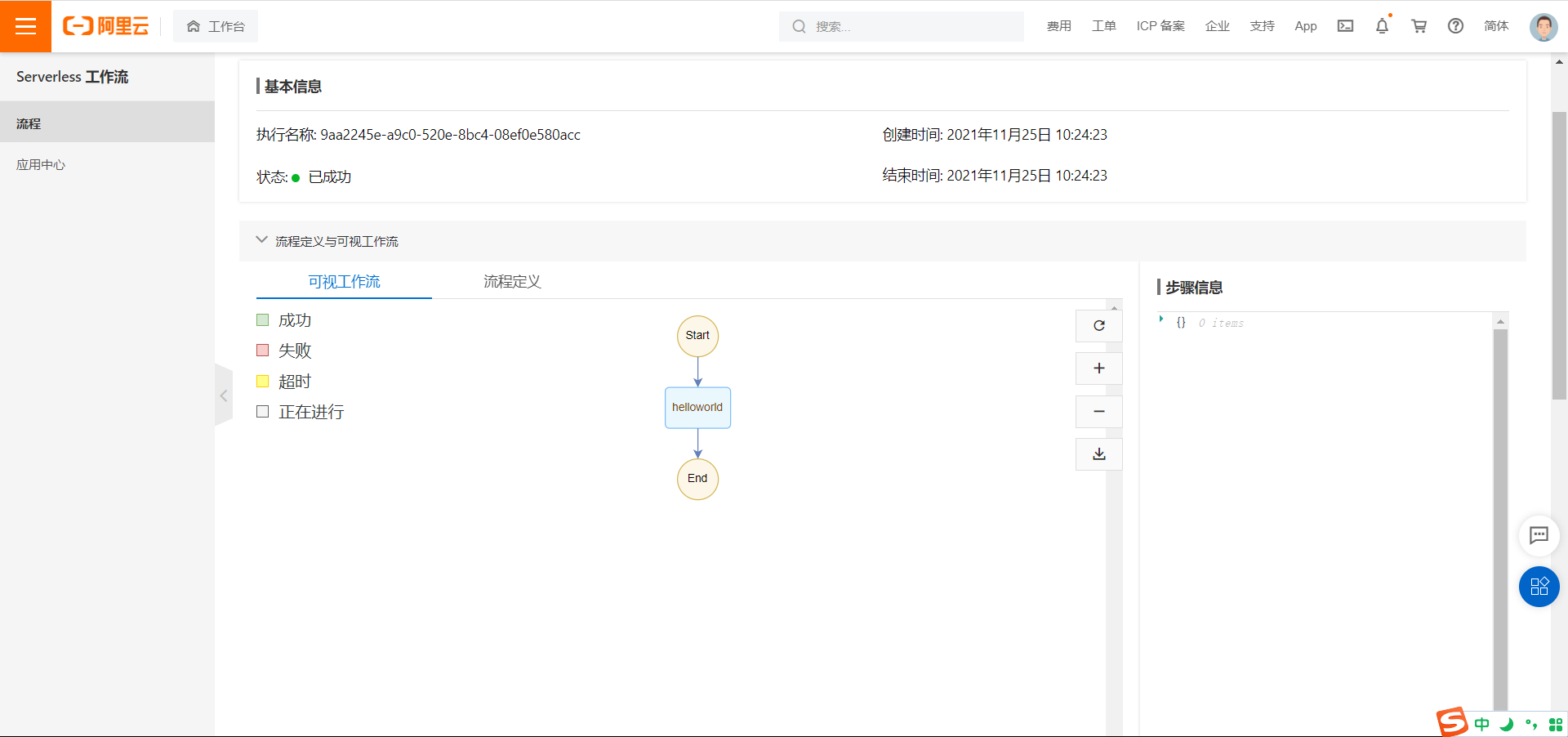Select the green 成功 status swatch
Image resolution: width=1568 pixels, height=737 pixels.
pyautogui.click(x=262, y=319)
